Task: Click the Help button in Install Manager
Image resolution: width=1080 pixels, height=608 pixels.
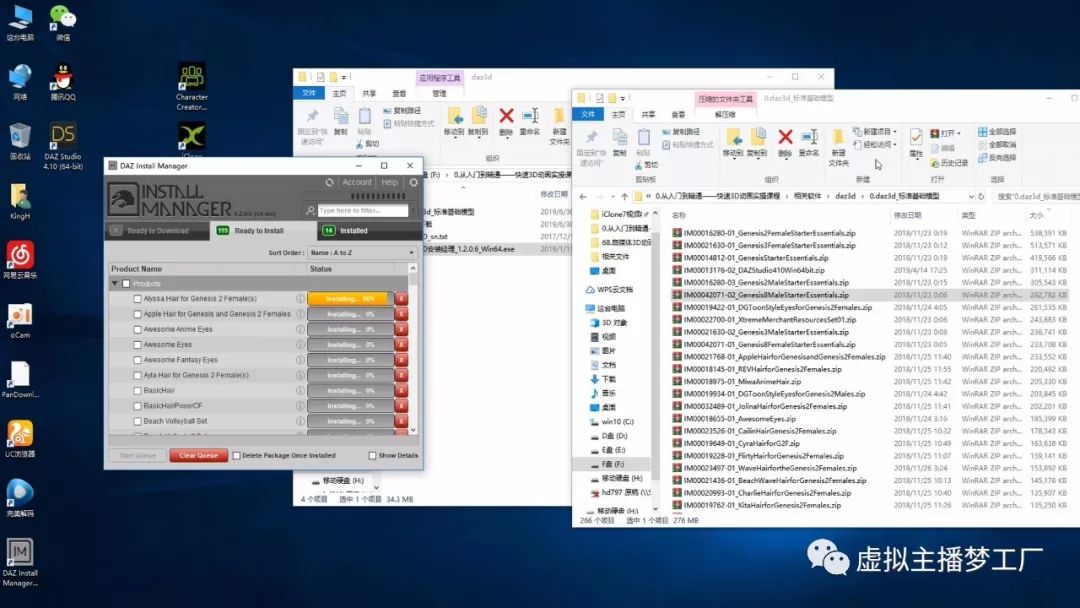Action: [390, 182]
